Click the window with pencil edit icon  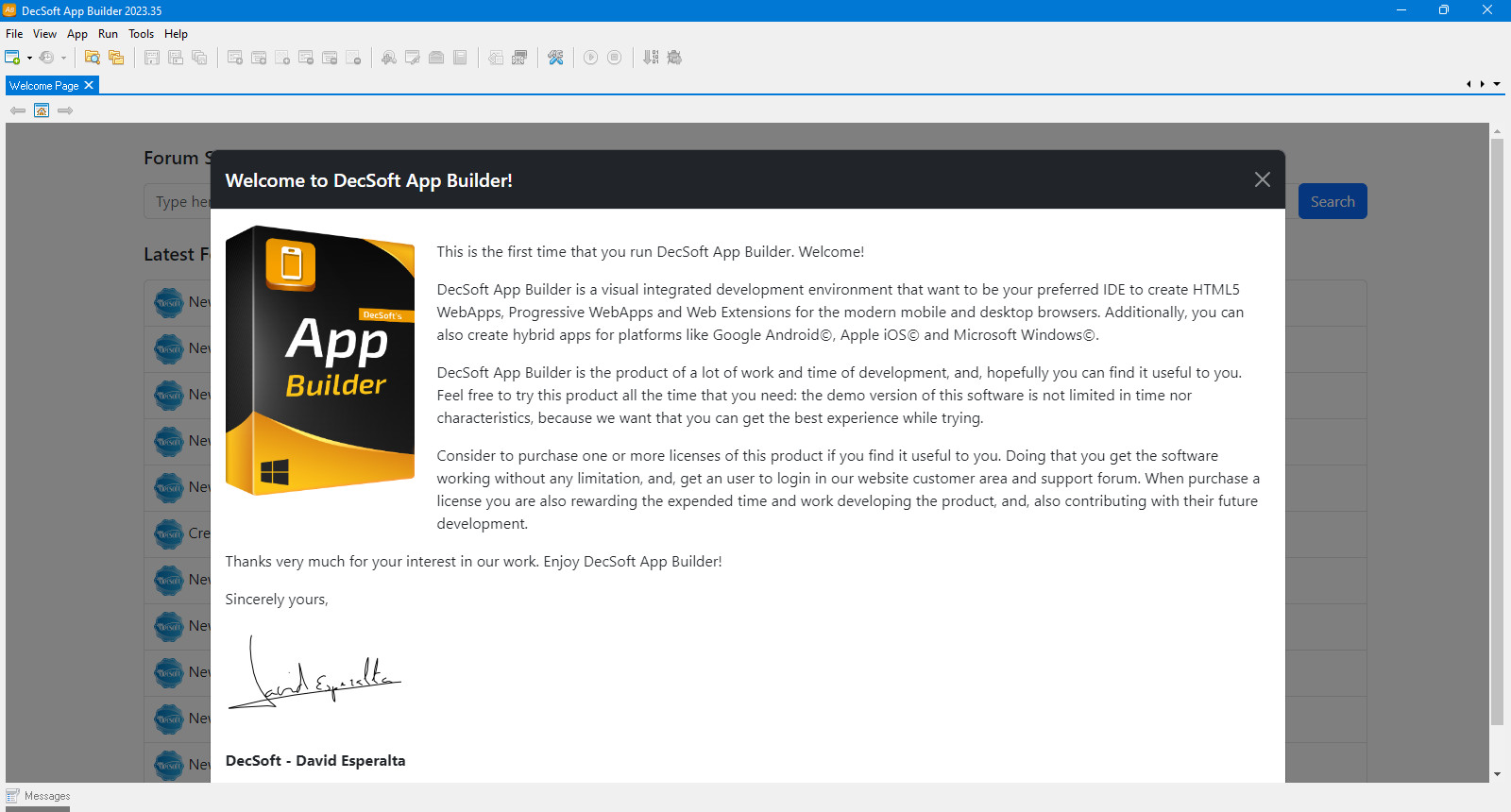[x=413, y=58]
